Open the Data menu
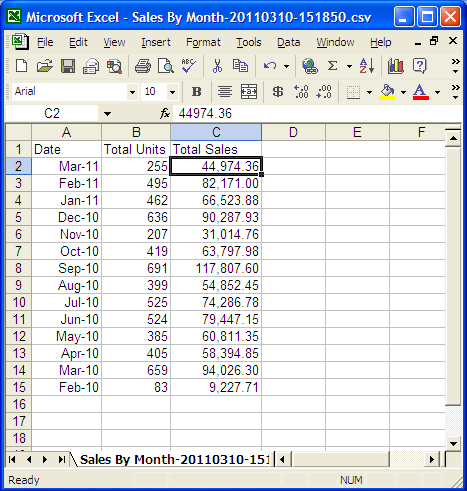 289,42
